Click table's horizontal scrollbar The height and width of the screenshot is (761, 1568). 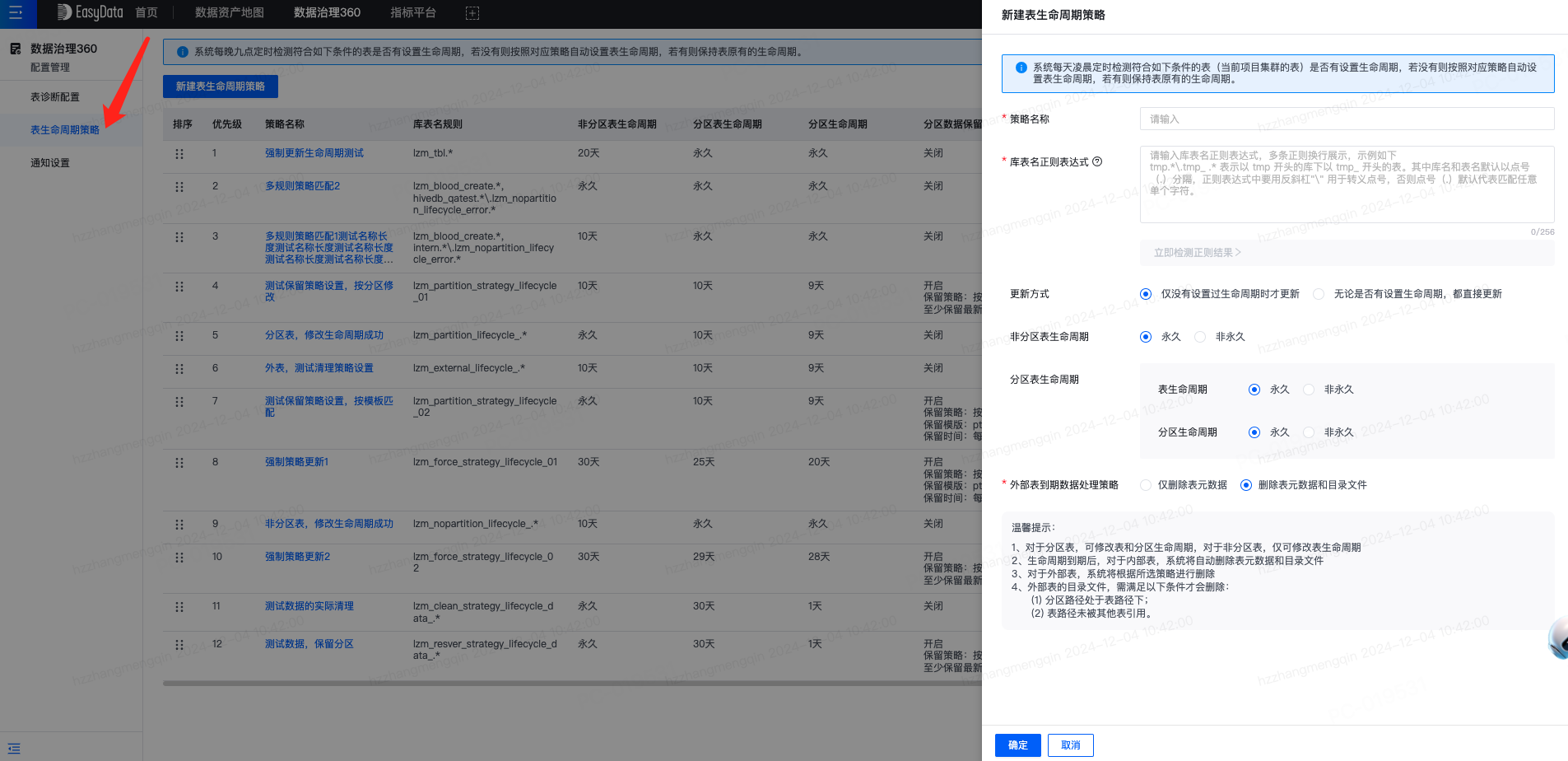[572, 683]
